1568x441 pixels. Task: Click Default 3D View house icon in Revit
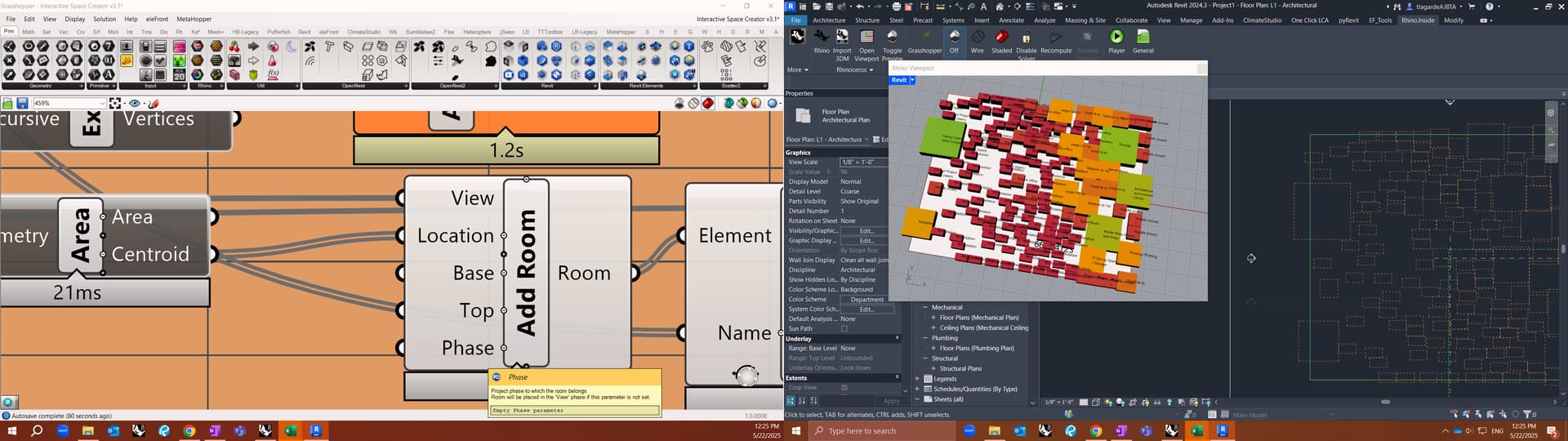pyautogui.click(x=1001, y=7)
